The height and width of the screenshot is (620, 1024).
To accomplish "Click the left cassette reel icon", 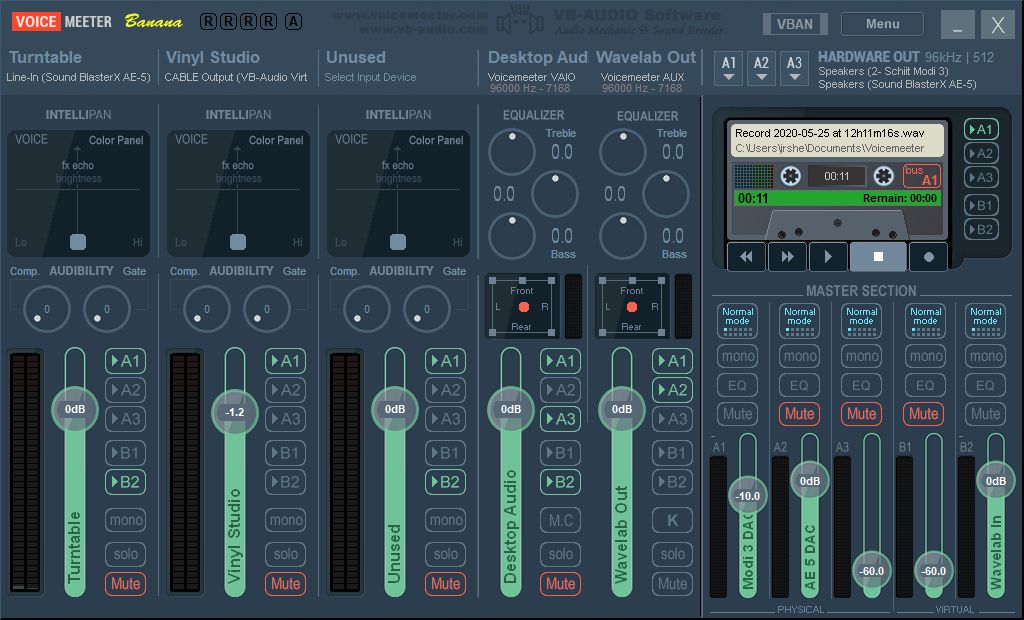I will tap(790, 176).
